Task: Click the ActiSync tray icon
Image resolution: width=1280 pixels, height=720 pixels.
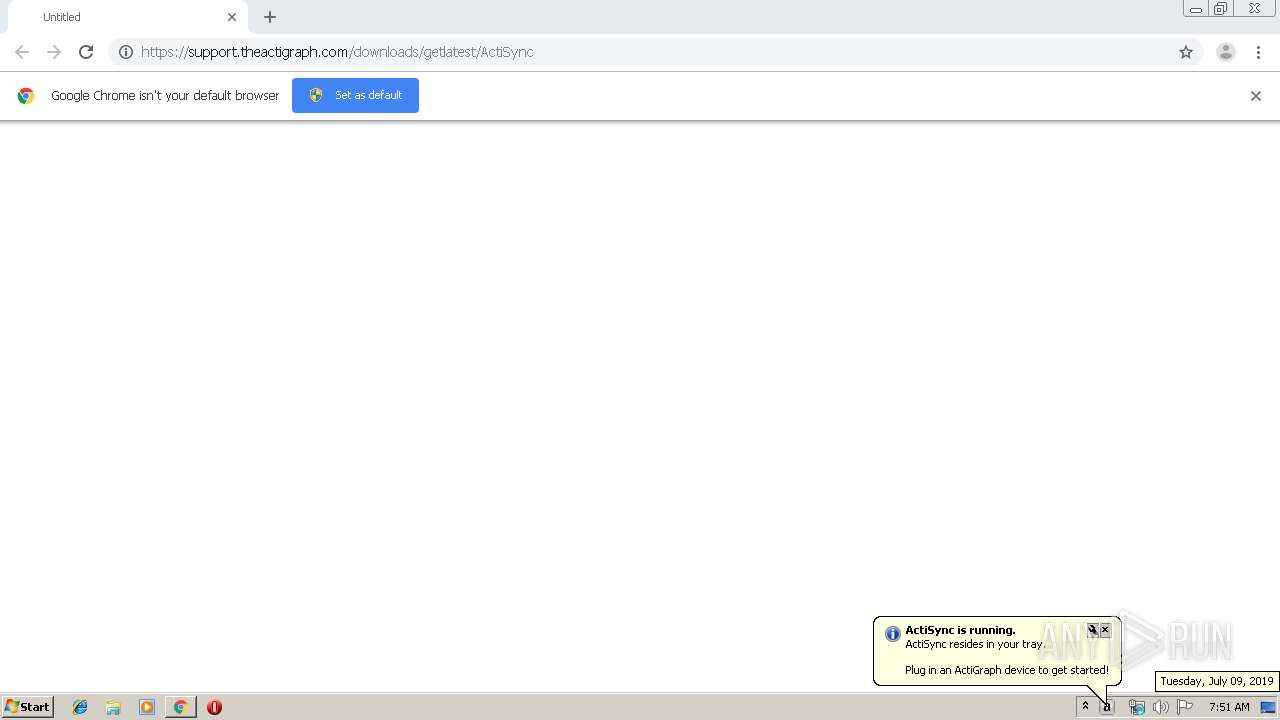Action: click(x=1107, y=707)
